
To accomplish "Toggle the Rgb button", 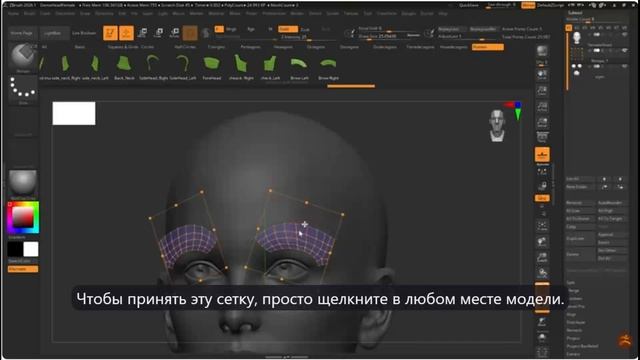I will click(251, 29).
